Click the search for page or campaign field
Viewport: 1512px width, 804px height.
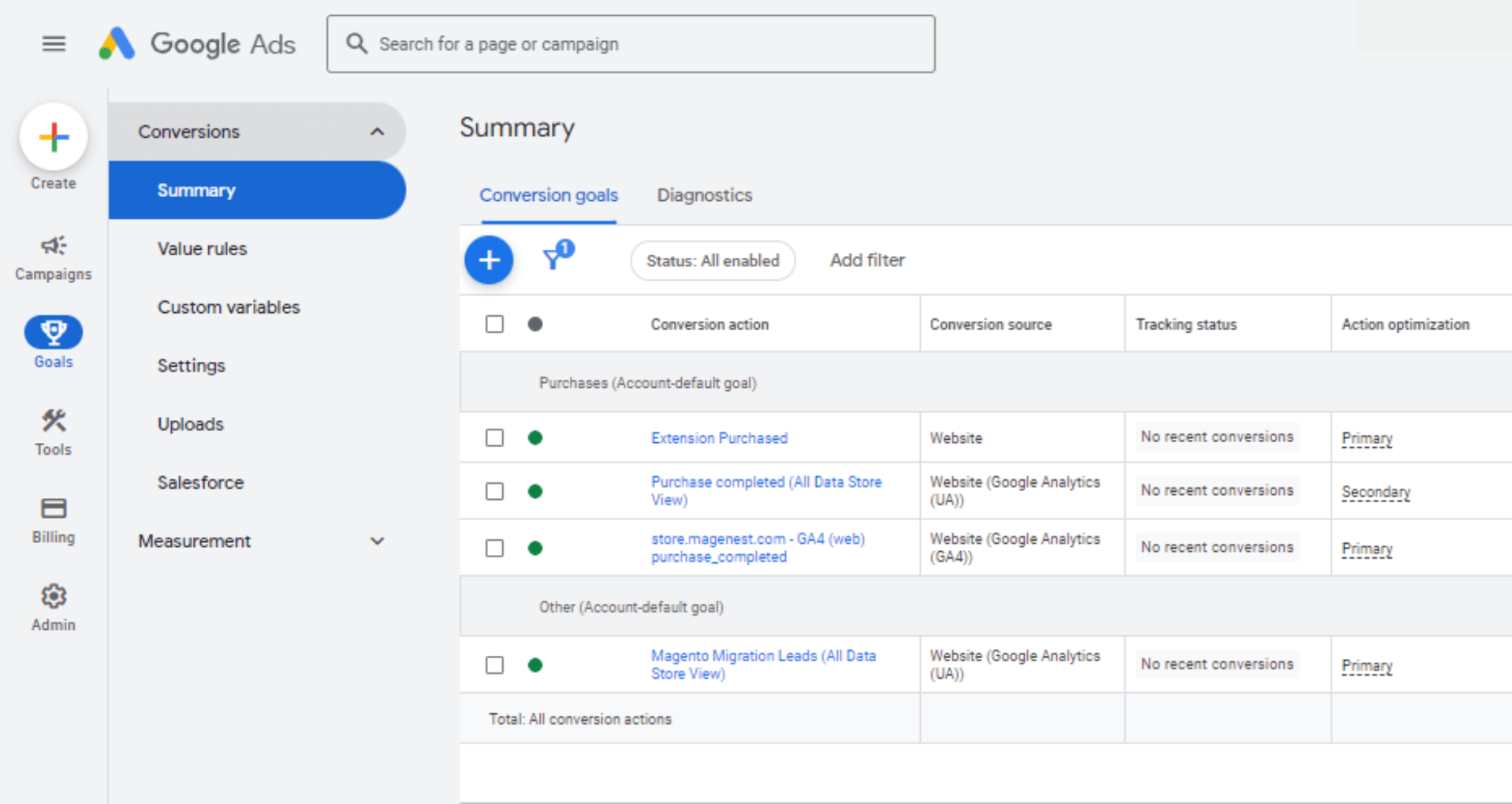[631, 44]
